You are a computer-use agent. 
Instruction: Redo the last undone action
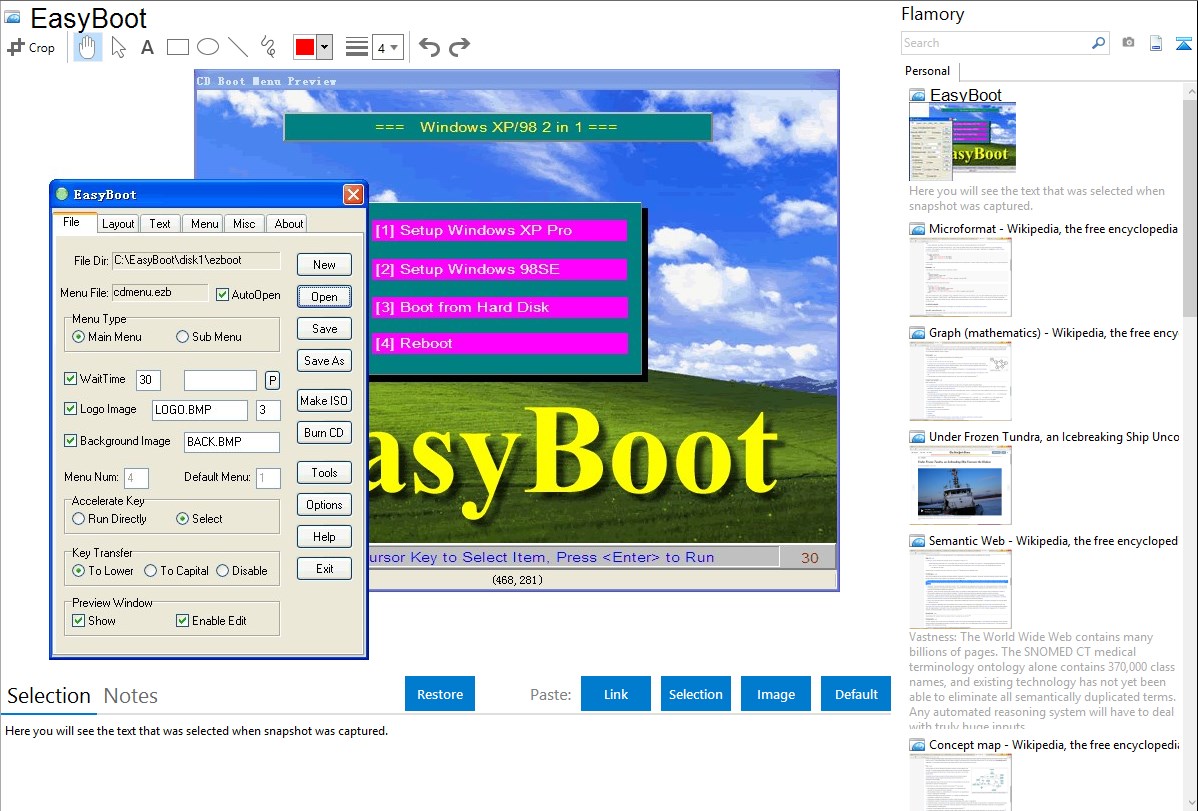coord(459,47)
